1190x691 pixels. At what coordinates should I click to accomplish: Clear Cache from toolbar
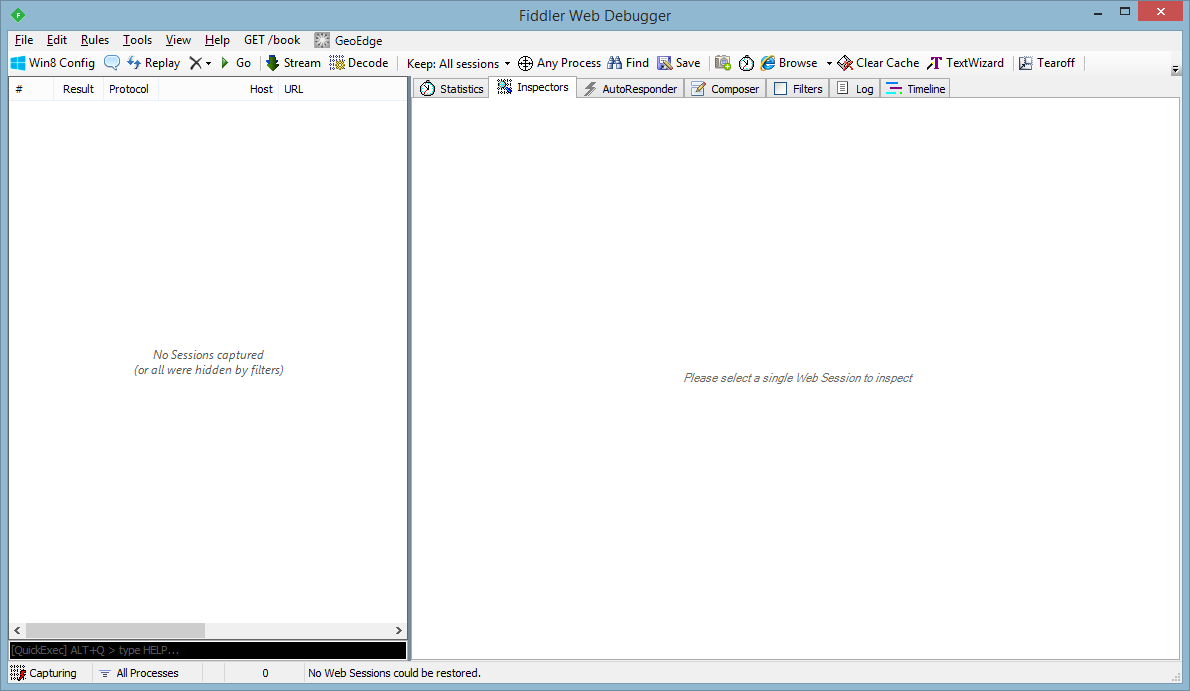tap(878, 63)
